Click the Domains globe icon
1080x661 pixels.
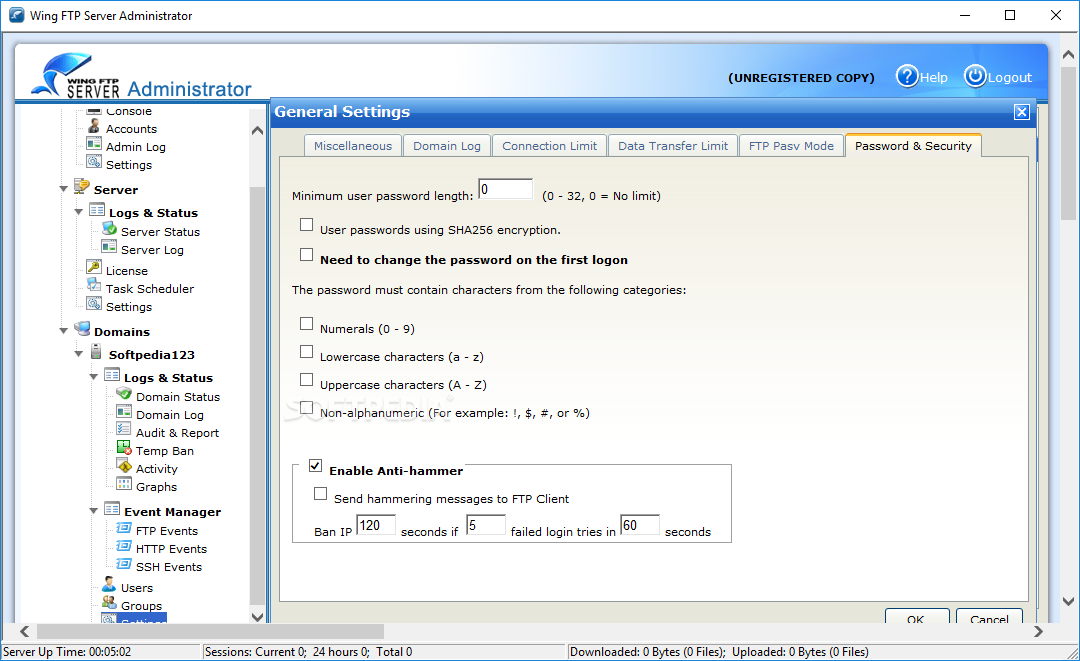(x=82, y=328)
